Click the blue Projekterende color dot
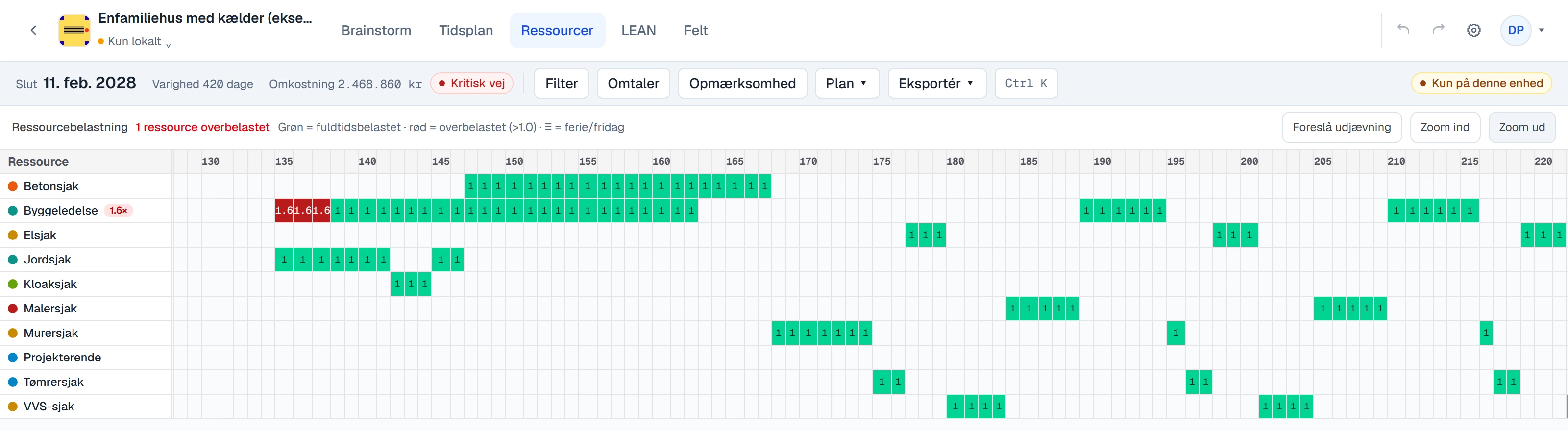Screen dimensions: 1568x431 (12, 358)
